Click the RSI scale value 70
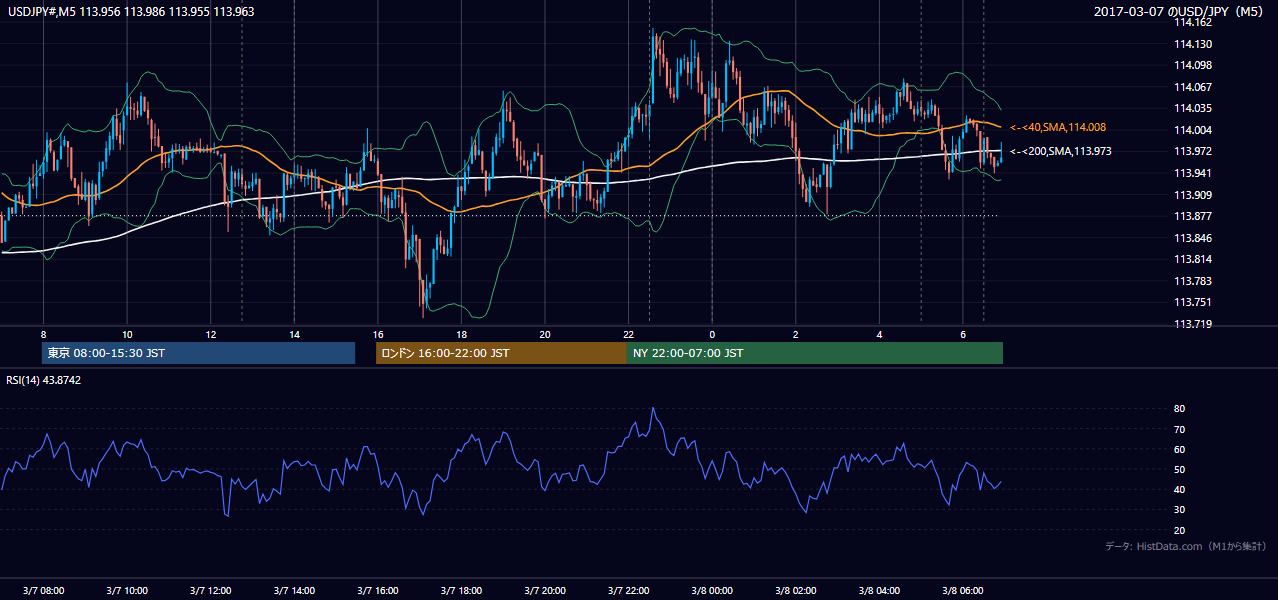This screenshot has width=1278, height=600. pos(1179,429)
